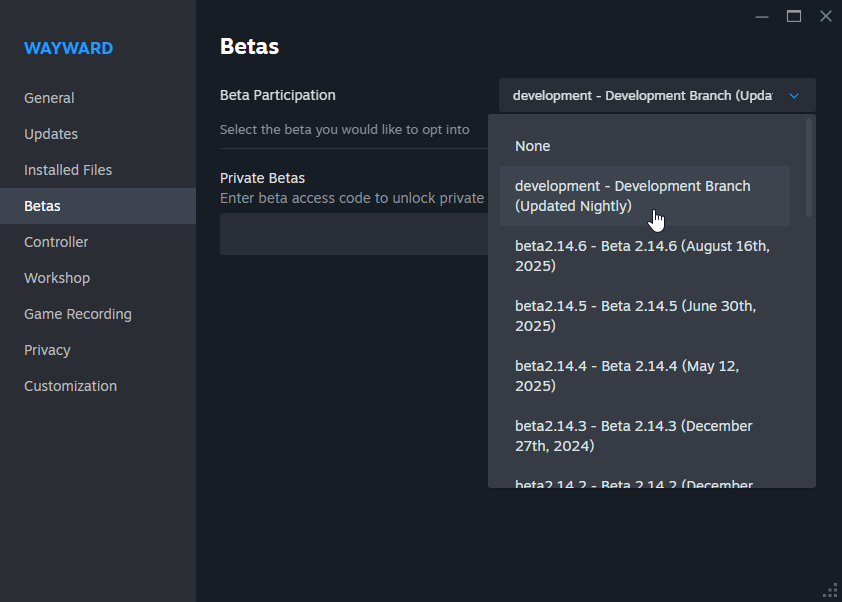Image resolution: width=842 pixels, height=602 pixels.
Task: Choose None in the beta list
Action: (x=533, y=146)
